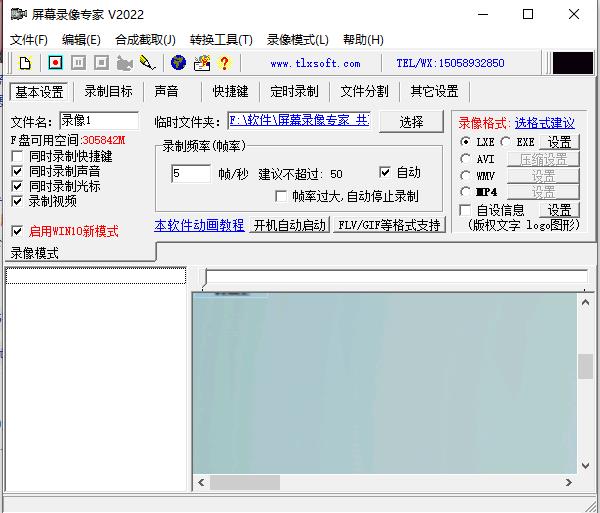Select the dotted item in the file list
This screenshot has height=513, width=600.
pyautogui.click(x=96, y=276)
